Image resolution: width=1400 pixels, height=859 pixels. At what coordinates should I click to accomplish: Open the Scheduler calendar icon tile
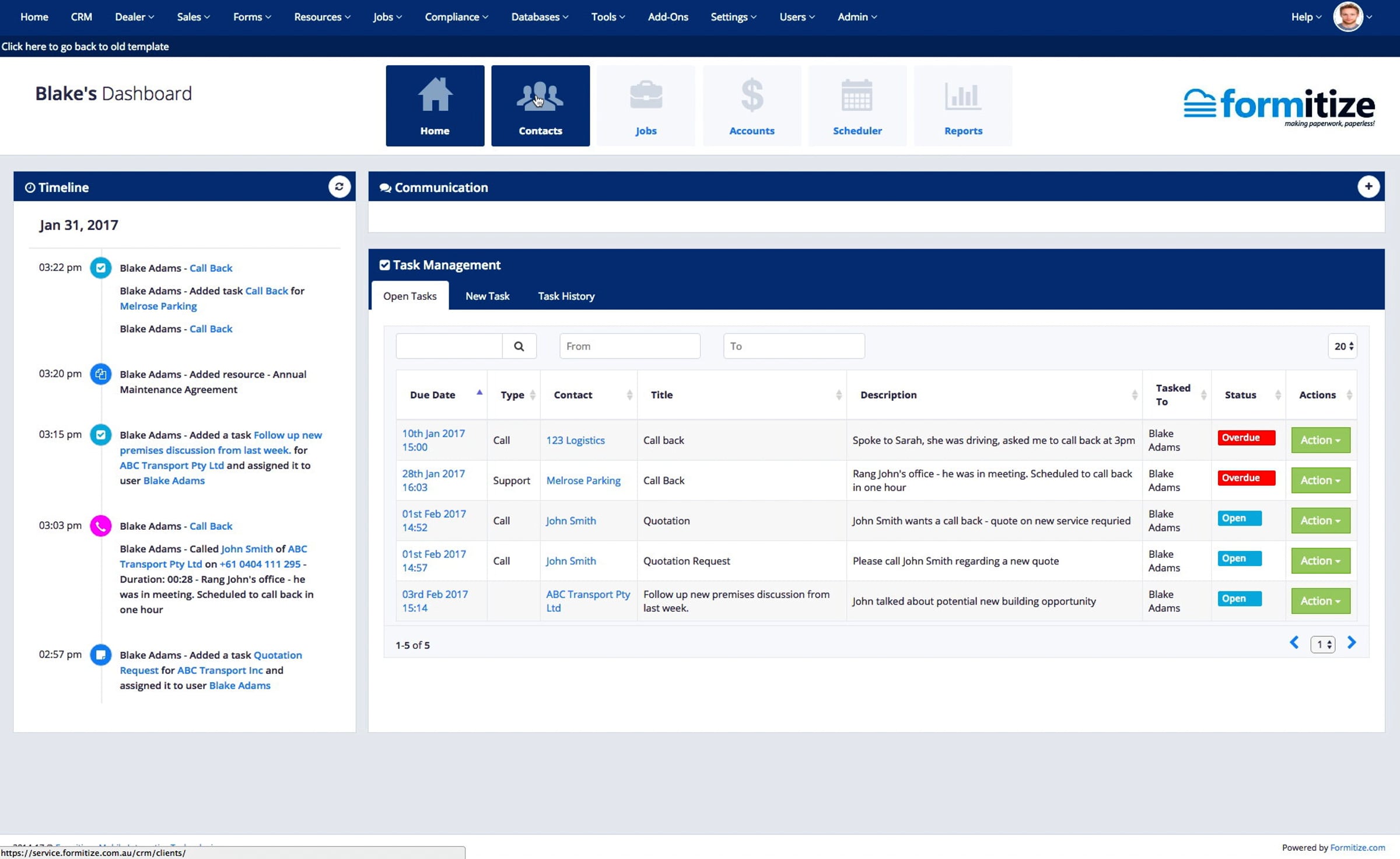tap(857, 106)
